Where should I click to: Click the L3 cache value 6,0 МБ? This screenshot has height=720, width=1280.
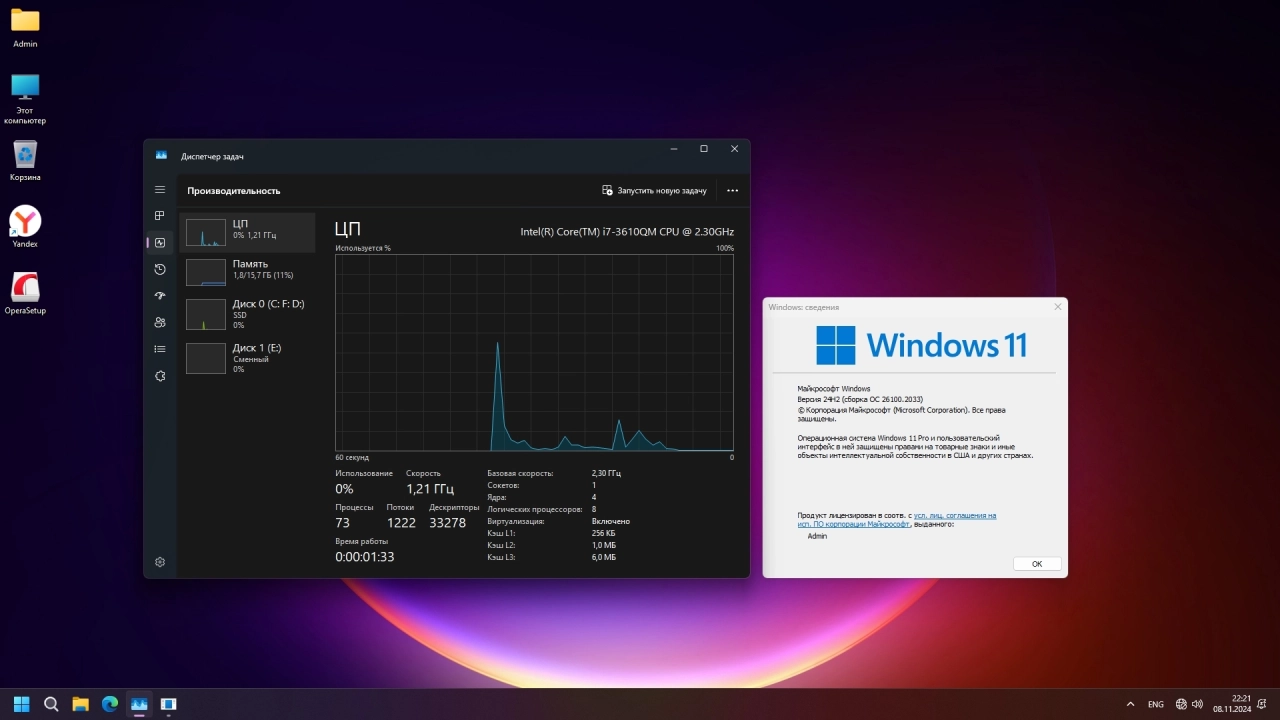(x=604, y=557)
